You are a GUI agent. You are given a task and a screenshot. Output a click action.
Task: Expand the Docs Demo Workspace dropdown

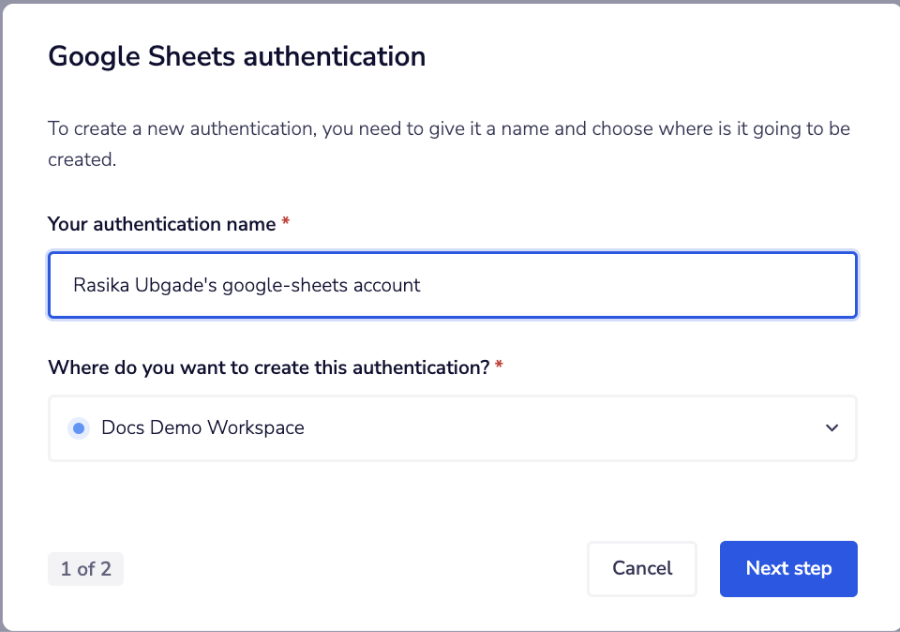[832, 427]
